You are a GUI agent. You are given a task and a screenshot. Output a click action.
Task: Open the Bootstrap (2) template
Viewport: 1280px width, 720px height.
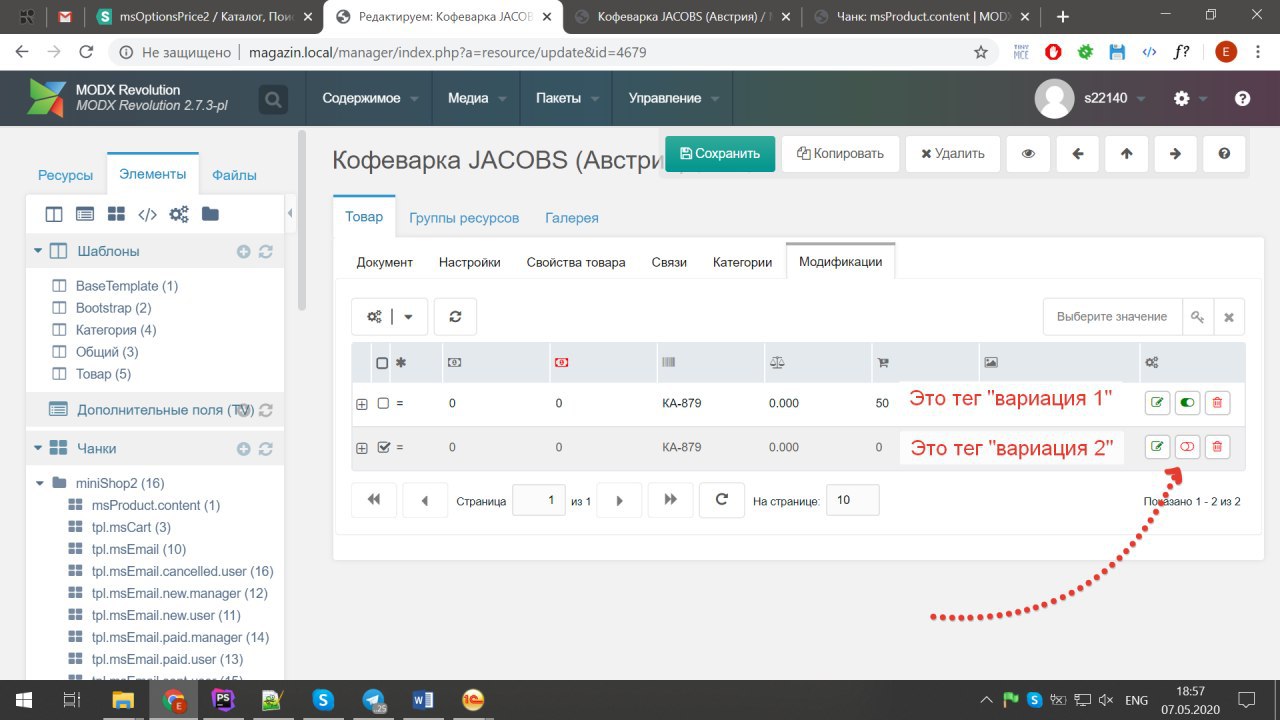point(113,308)
